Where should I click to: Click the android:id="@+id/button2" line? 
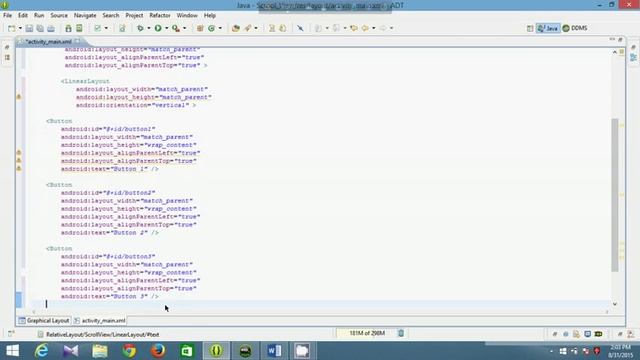click(108, 193)
